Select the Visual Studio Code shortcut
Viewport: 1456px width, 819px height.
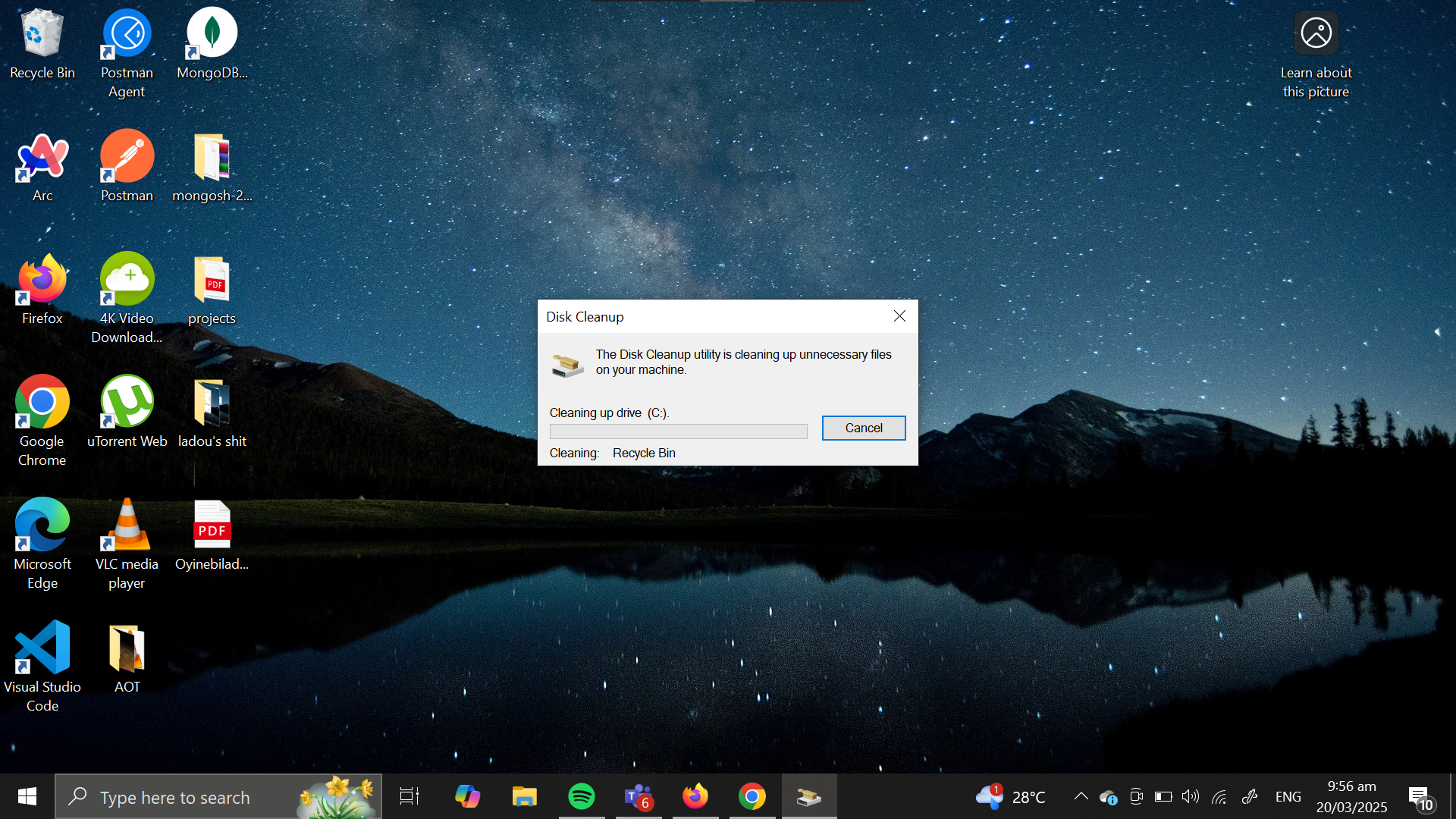point(42,665)
